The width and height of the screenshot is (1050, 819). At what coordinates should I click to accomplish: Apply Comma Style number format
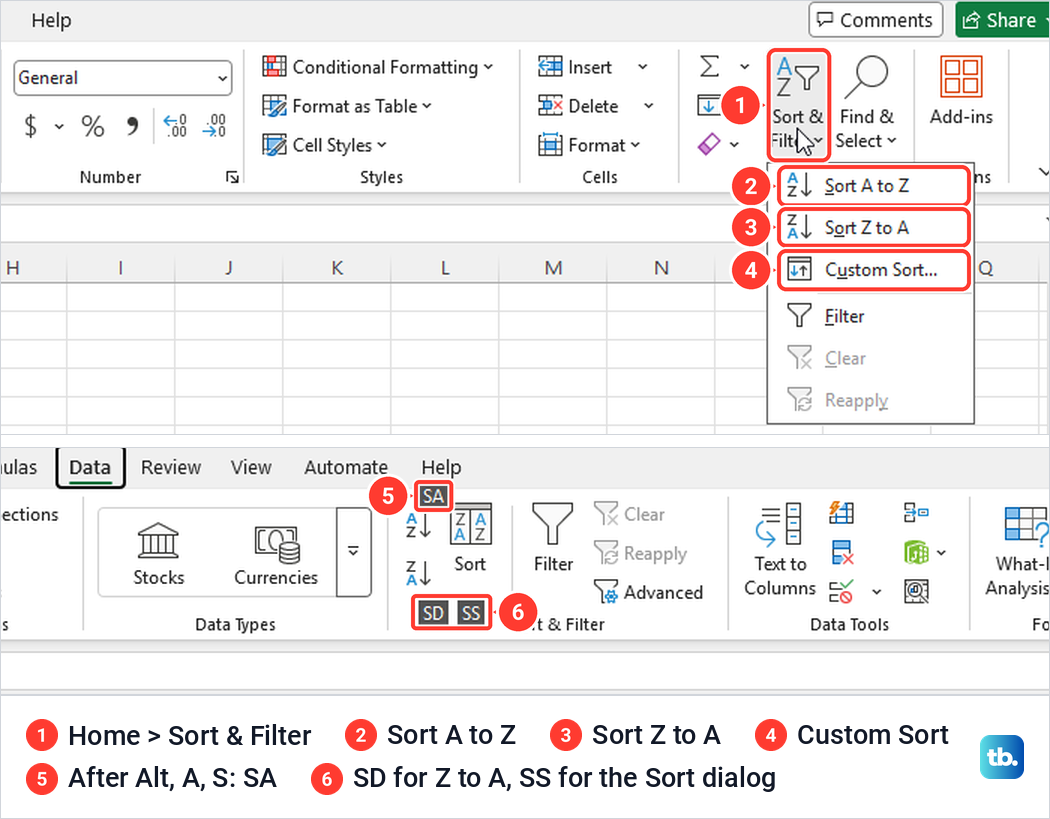[x=132, y=125]
